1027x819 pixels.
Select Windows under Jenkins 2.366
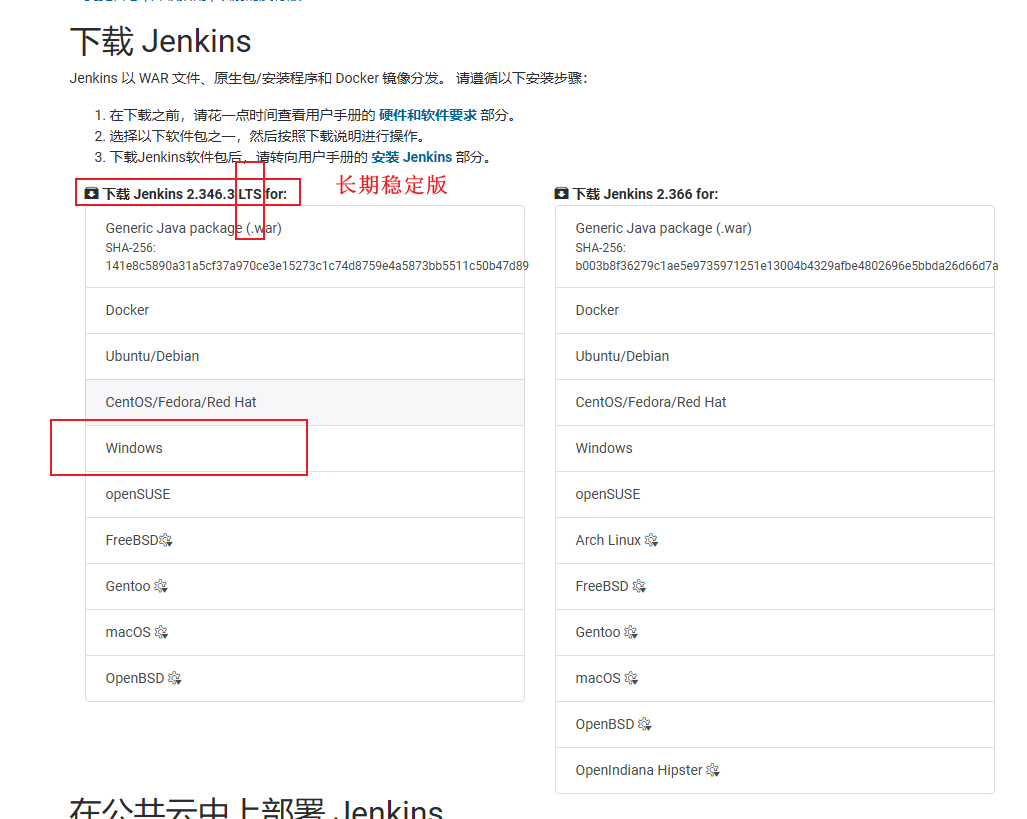604,448
